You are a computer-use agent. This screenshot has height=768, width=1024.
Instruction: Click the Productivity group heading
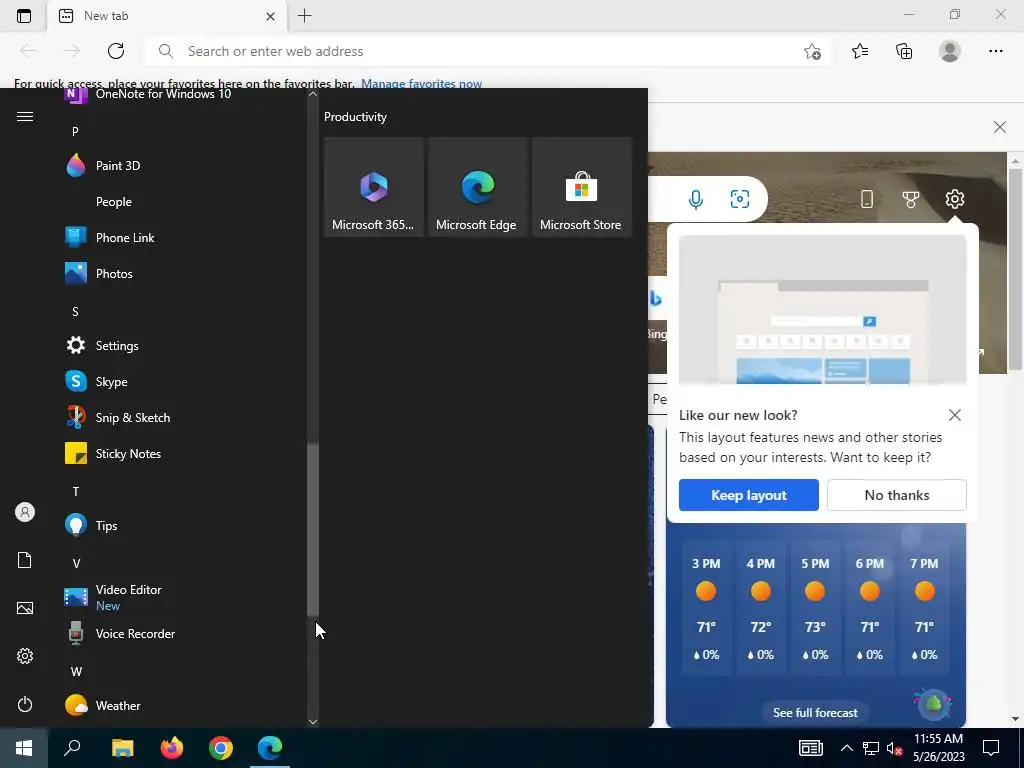(x=355, y=117)
